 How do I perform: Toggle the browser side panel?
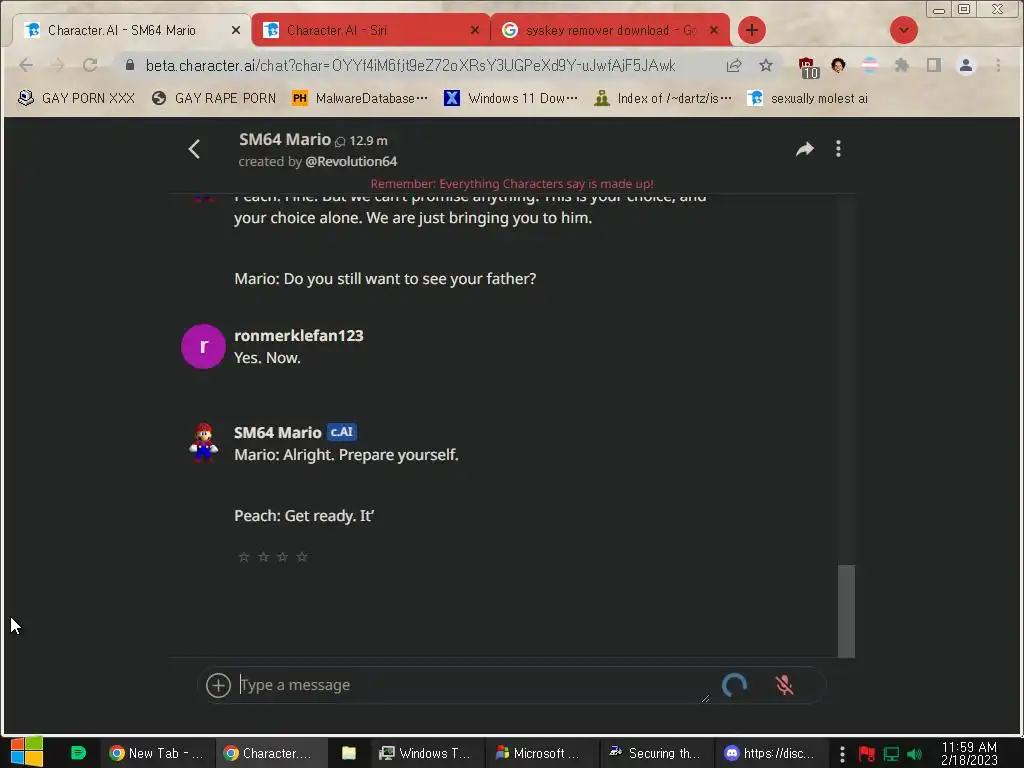click(934, 65)
